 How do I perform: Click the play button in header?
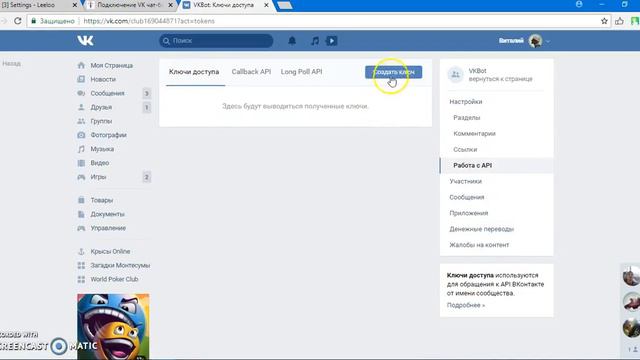point(331,41)
